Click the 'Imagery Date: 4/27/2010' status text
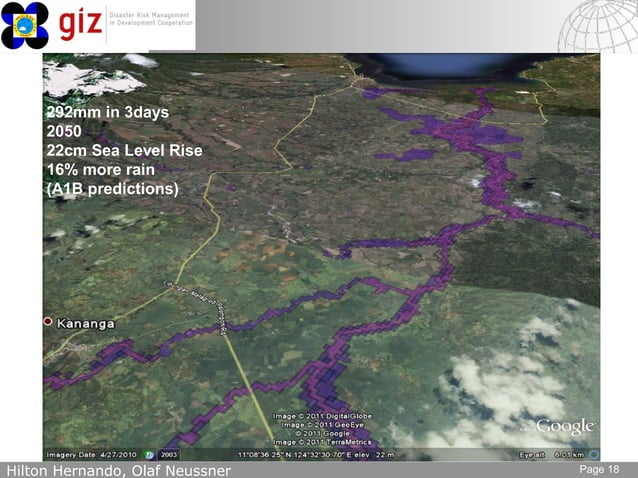Image resolution: width=638 pixels, height=478 pixels. (92, 455)
